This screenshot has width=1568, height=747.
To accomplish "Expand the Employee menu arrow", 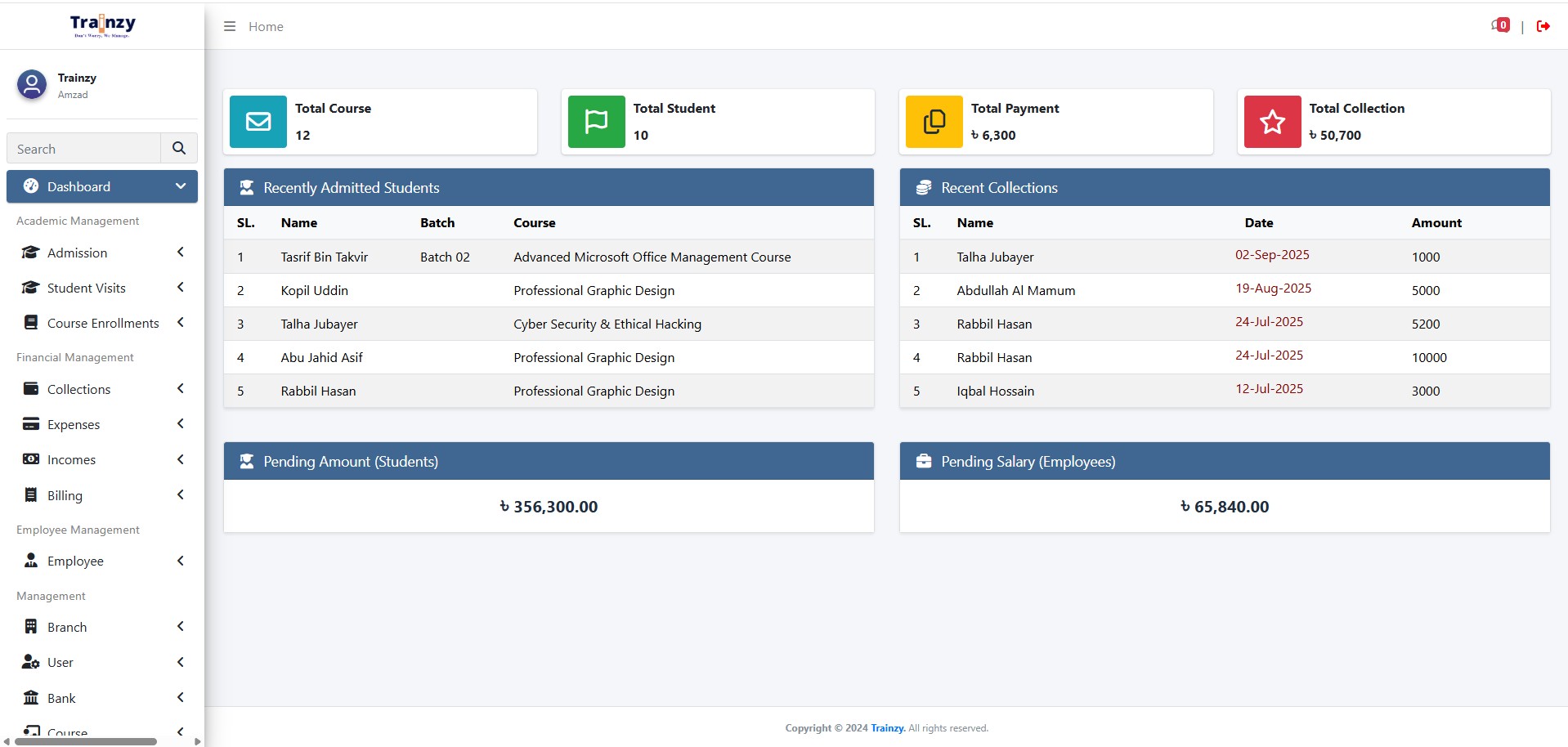I will [181, 561].
